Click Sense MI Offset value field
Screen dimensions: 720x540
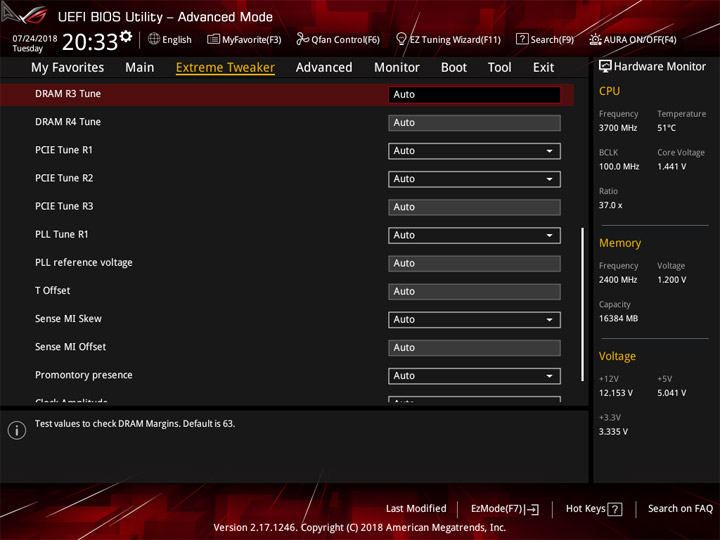click(474, 348)
